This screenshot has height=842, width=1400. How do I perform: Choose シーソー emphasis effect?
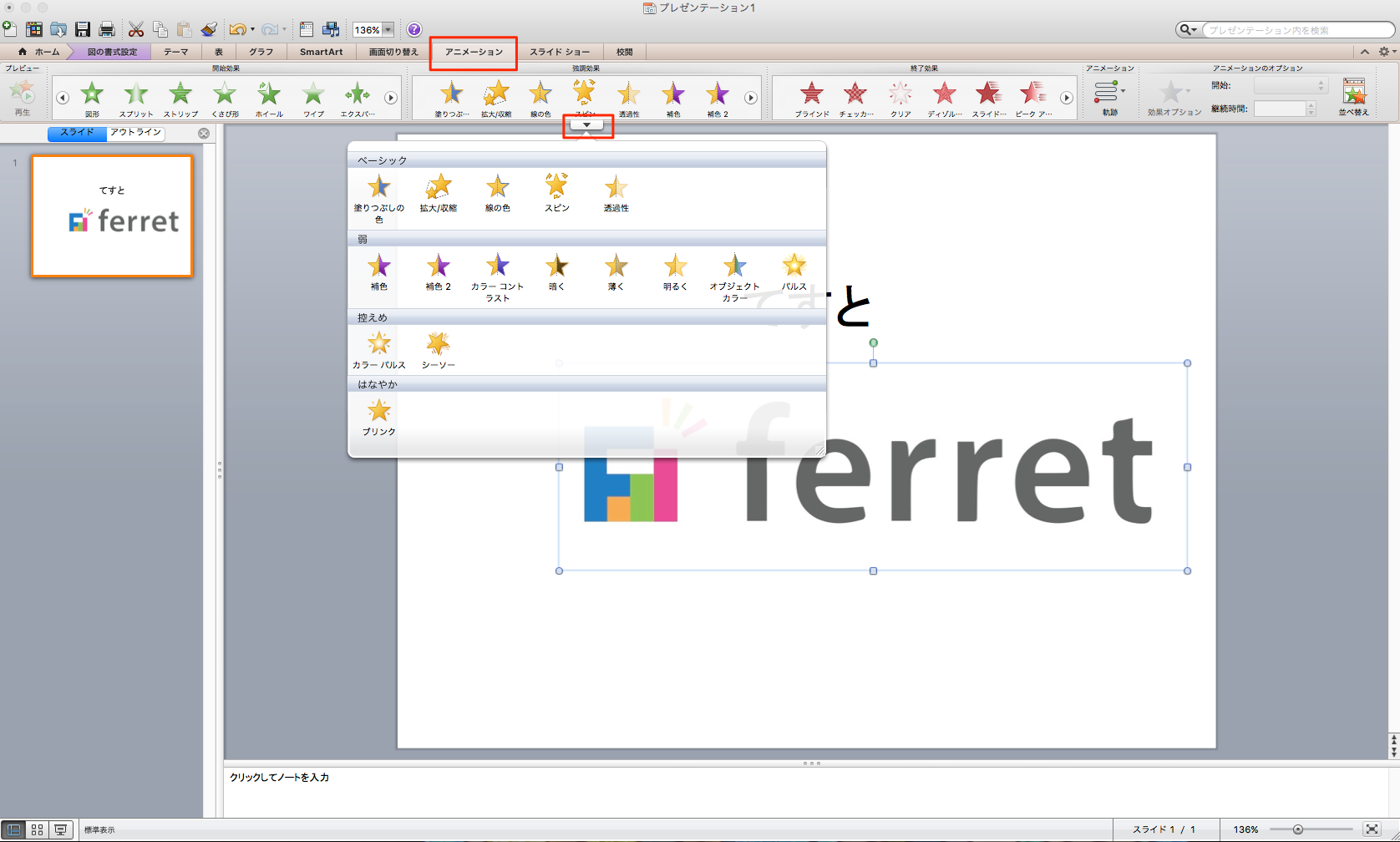tap(439, 350)
